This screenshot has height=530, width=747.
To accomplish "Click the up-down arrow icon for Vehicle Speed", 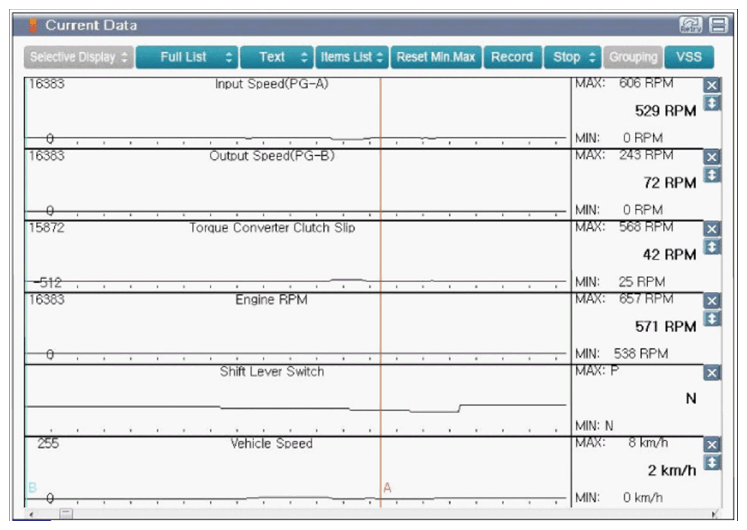I will click(712, 462).
